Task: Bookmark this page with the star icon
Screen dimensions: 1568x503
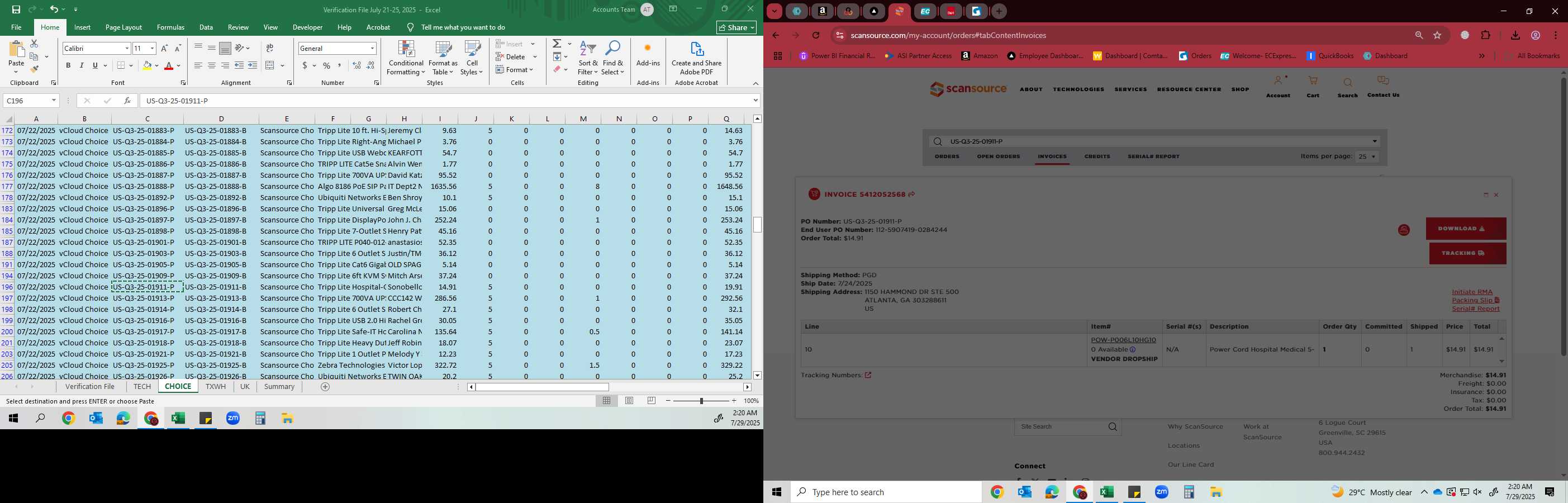Action: 1437,35
